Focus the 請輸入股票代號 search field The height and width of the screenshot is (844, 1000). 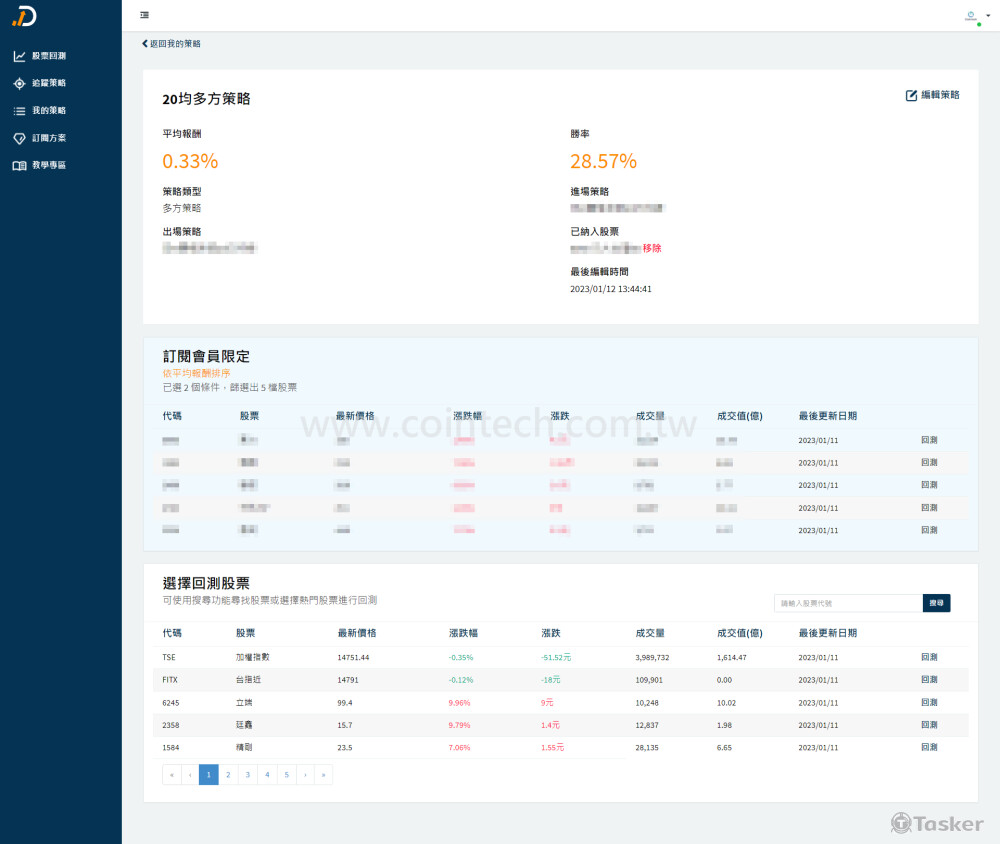(x=848, y=603)
